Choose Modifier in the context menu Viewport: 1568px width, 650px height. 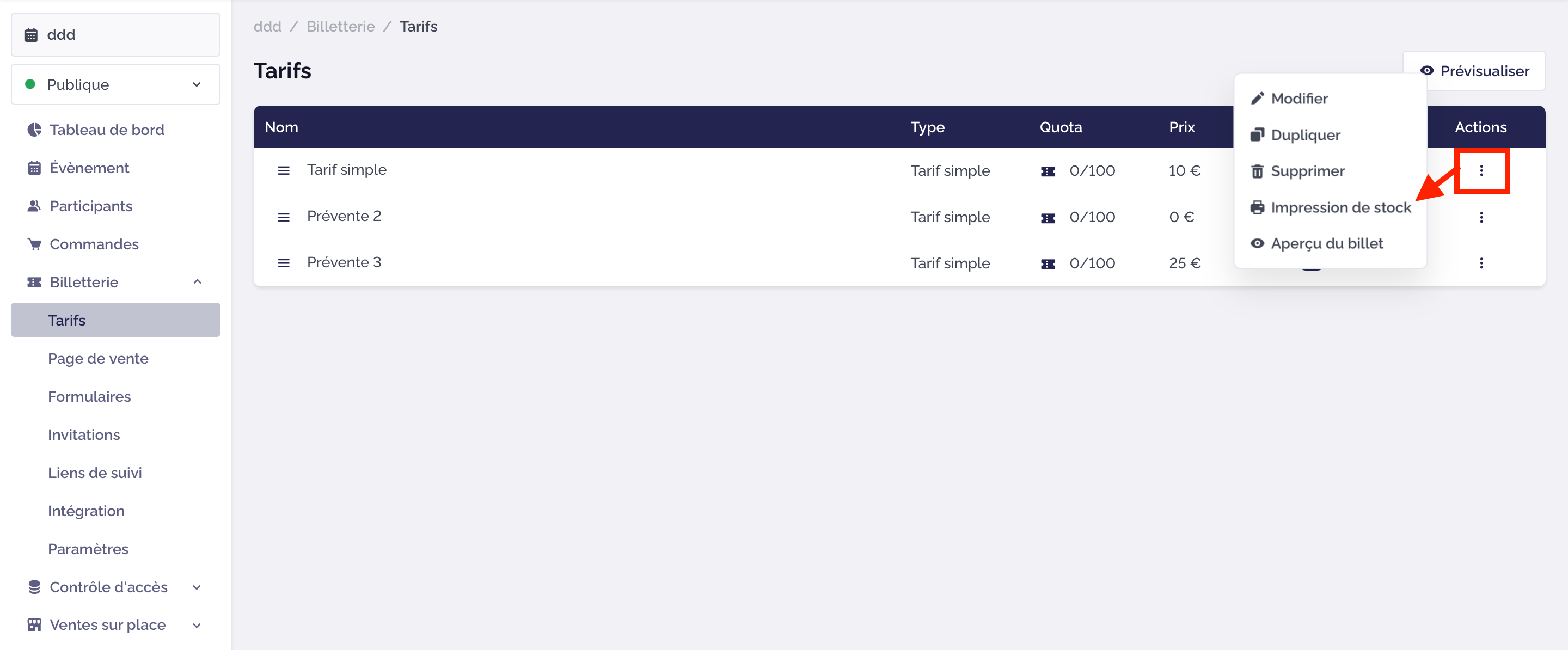tap(1330, 99)
